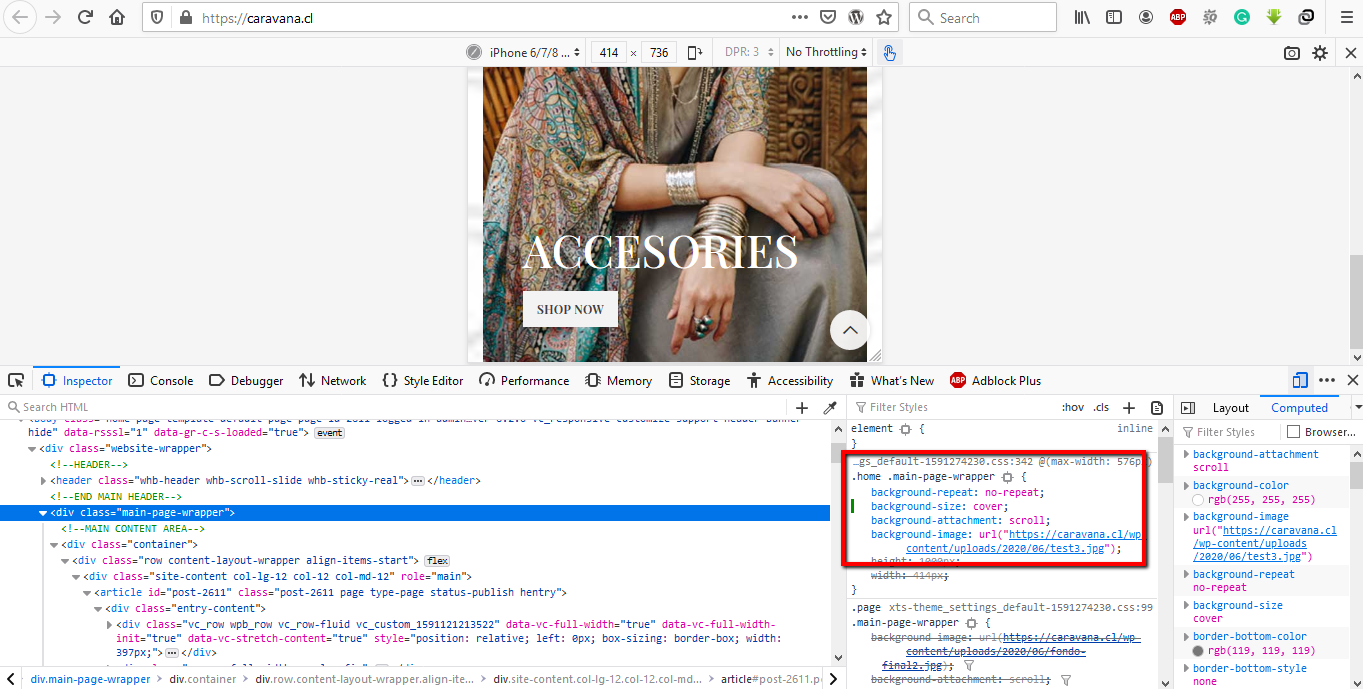Toggle responsive design mode in devtools

[1300, 380]
